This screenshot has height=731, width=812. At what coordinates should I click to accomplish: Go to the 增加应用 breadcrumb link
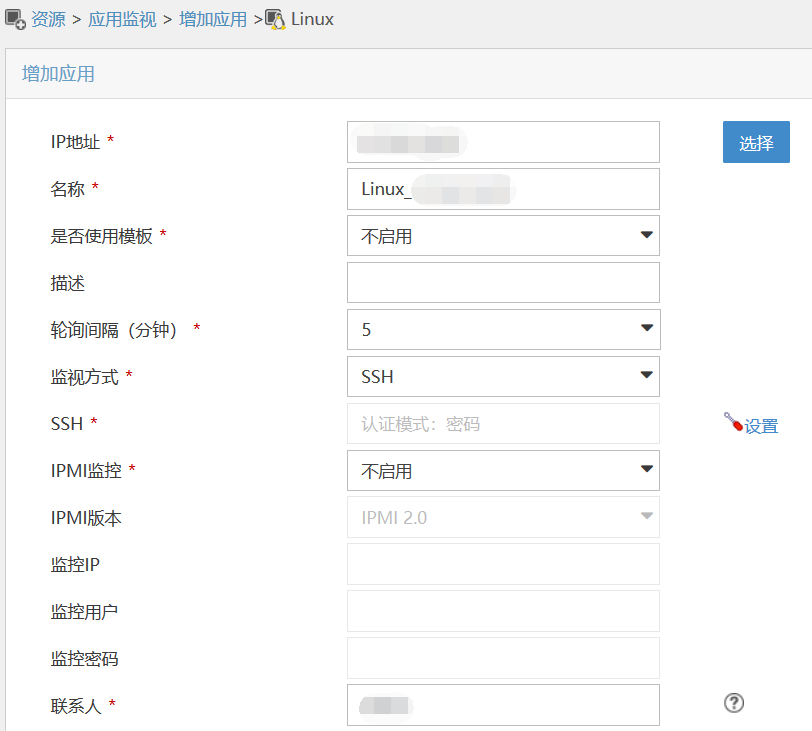pyautogui.click(x=213, y=20)
